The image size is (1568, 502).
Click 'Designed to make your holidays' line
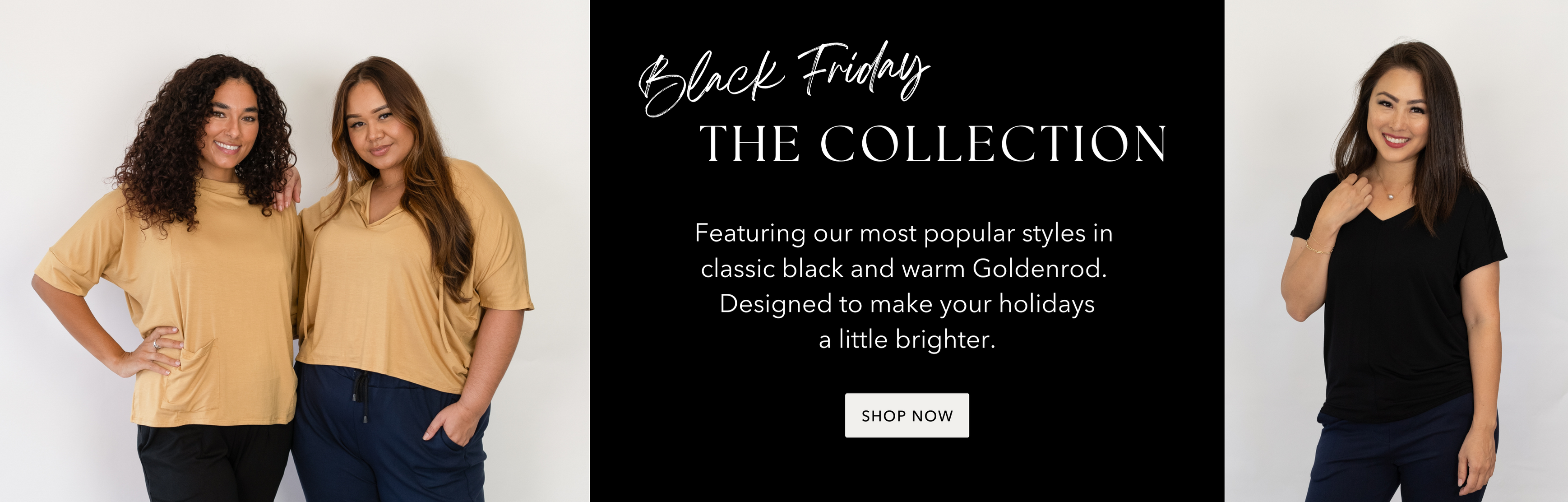907,304
